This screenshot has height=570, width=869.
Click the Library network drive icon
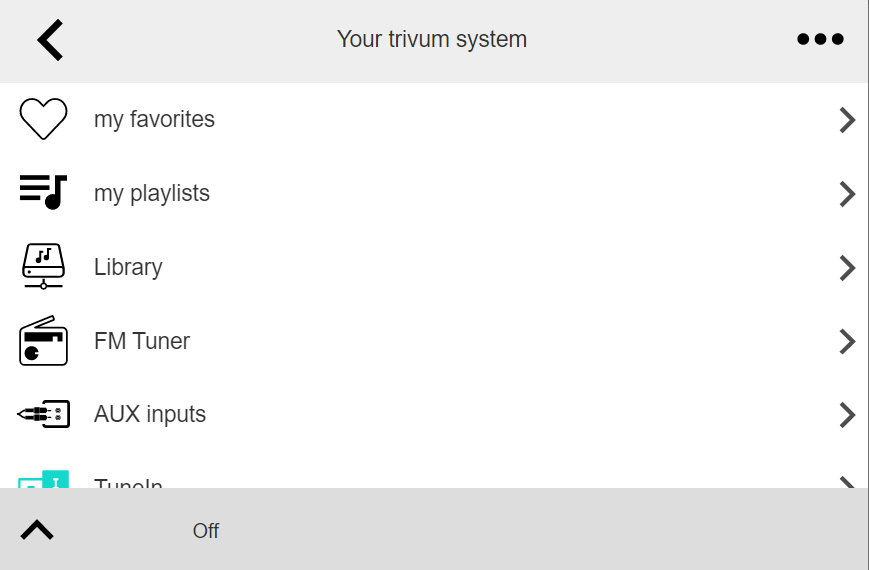click(x=43, y=266)
